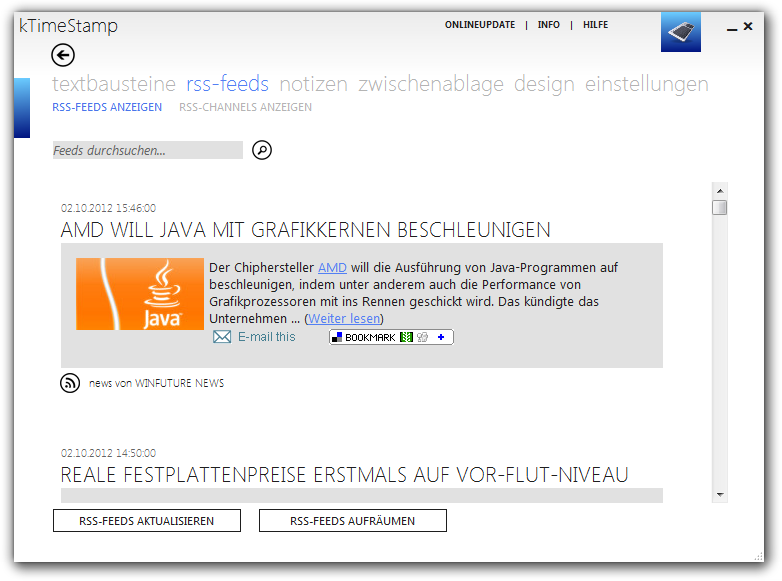Click the scrollbar down arrow

click(720, 495)
